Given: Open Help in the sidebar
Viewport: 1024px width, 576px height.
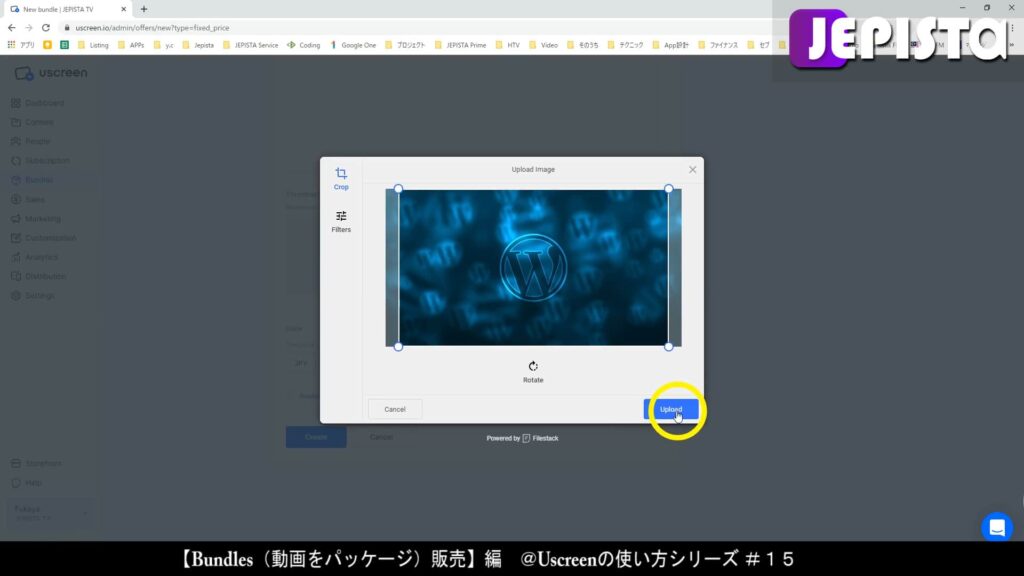Looking at the screenshot, I should [27, 483].
